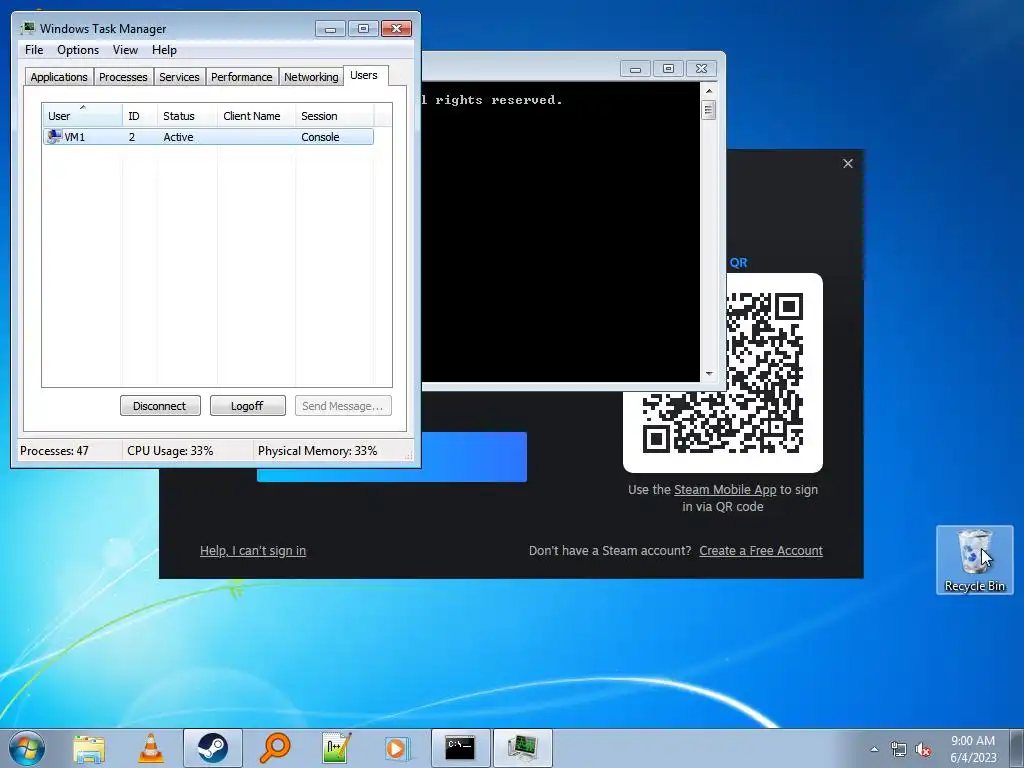Screen dimensions: 1024x768
Task: Close the Command Prompt window
Action: [701, 69]
